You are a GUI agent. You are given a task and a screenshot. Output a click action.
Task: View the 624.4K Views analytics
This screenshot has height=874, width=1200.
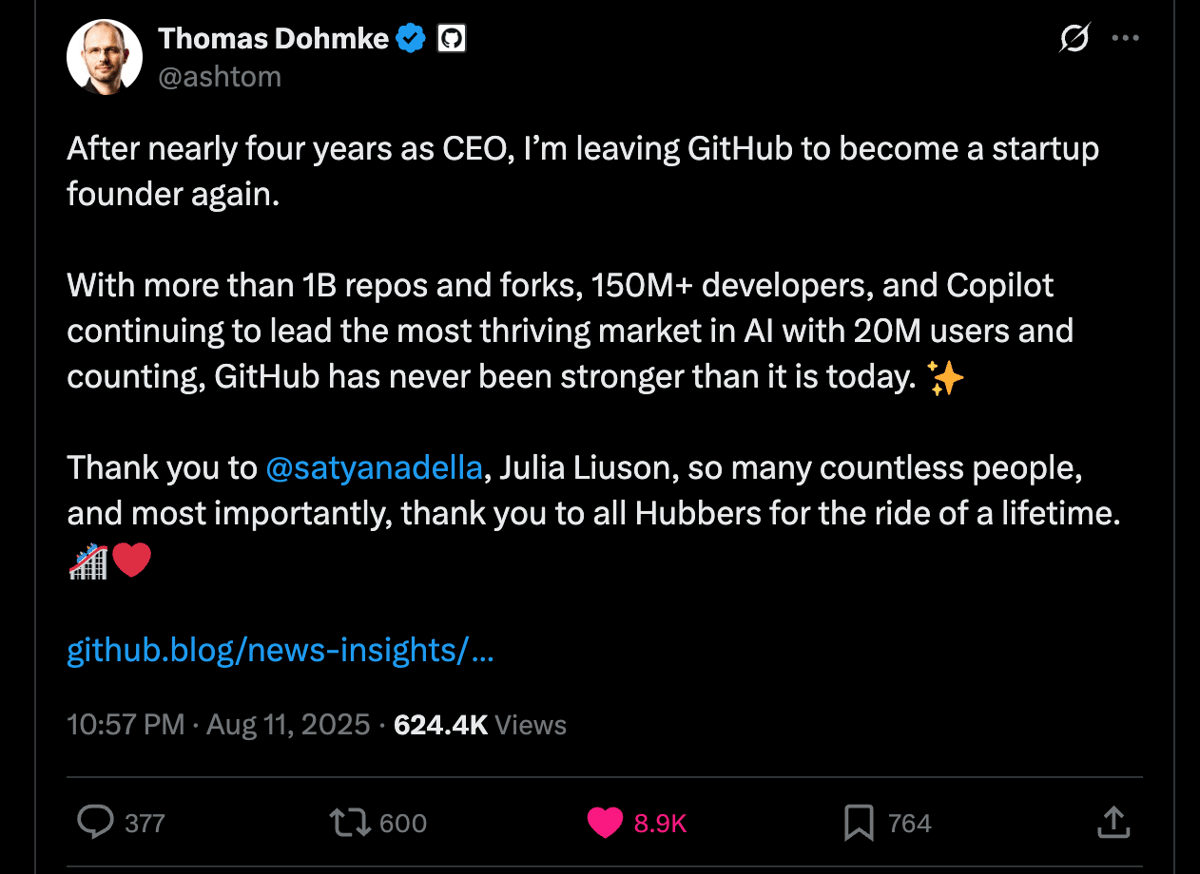click(x=480, y=724)
